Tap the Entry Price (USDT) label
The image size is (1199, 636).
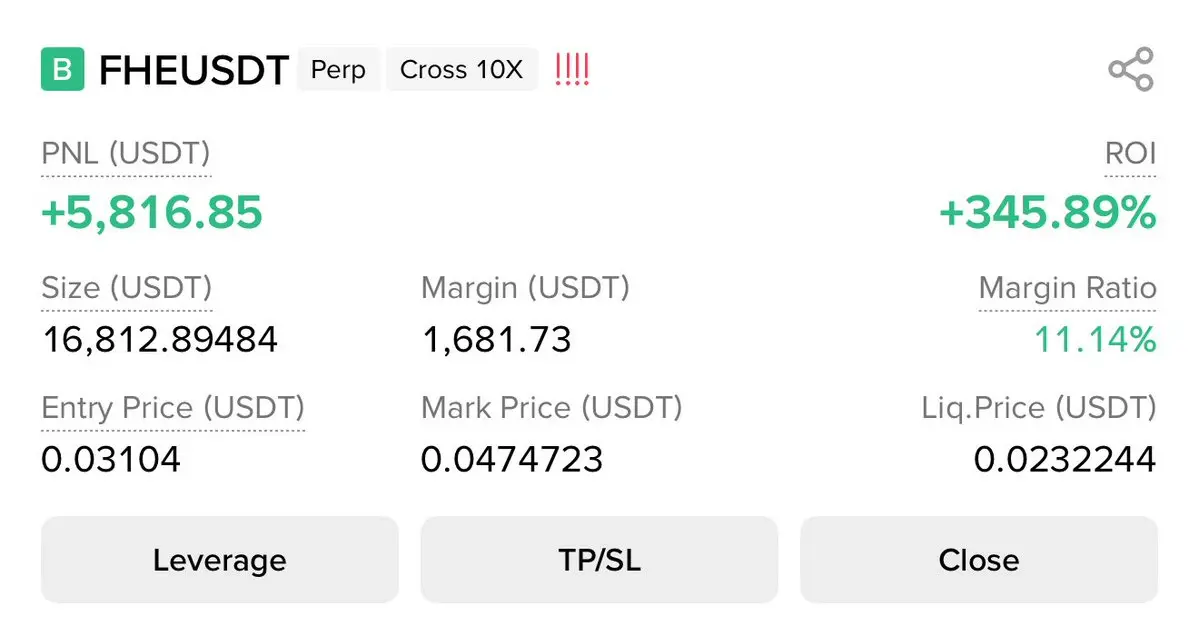173,408
